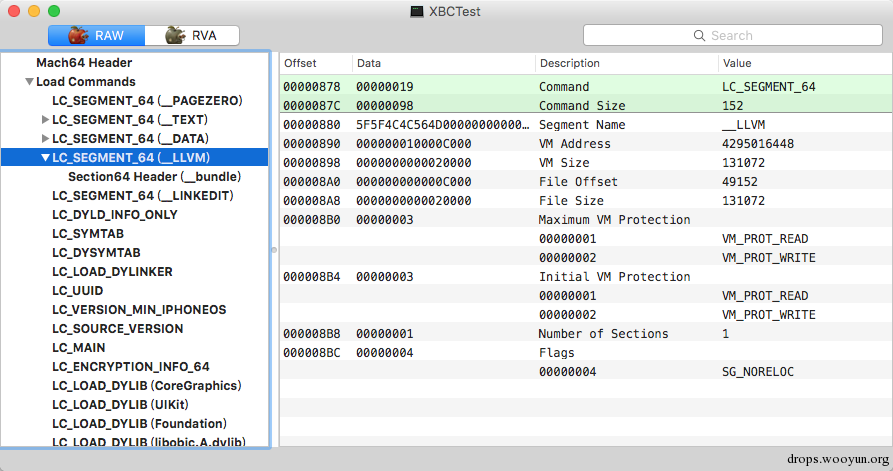Click the magnifier icon in the search field
The width and height of the screenshot is (893, 471).
click(x=699, y=35)
